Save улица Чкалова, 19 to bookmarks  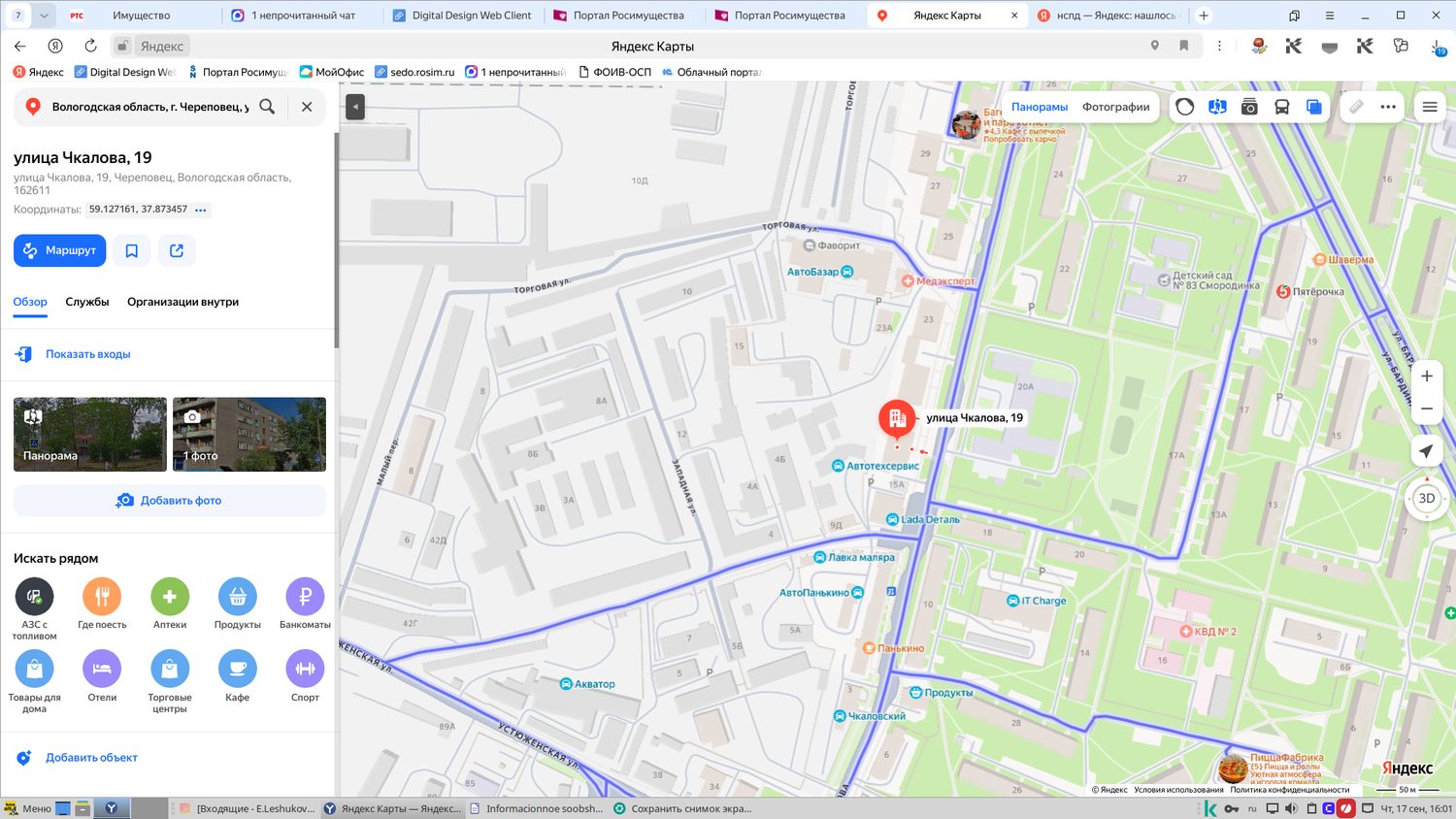pyautogui.click(x=132, y=250)
